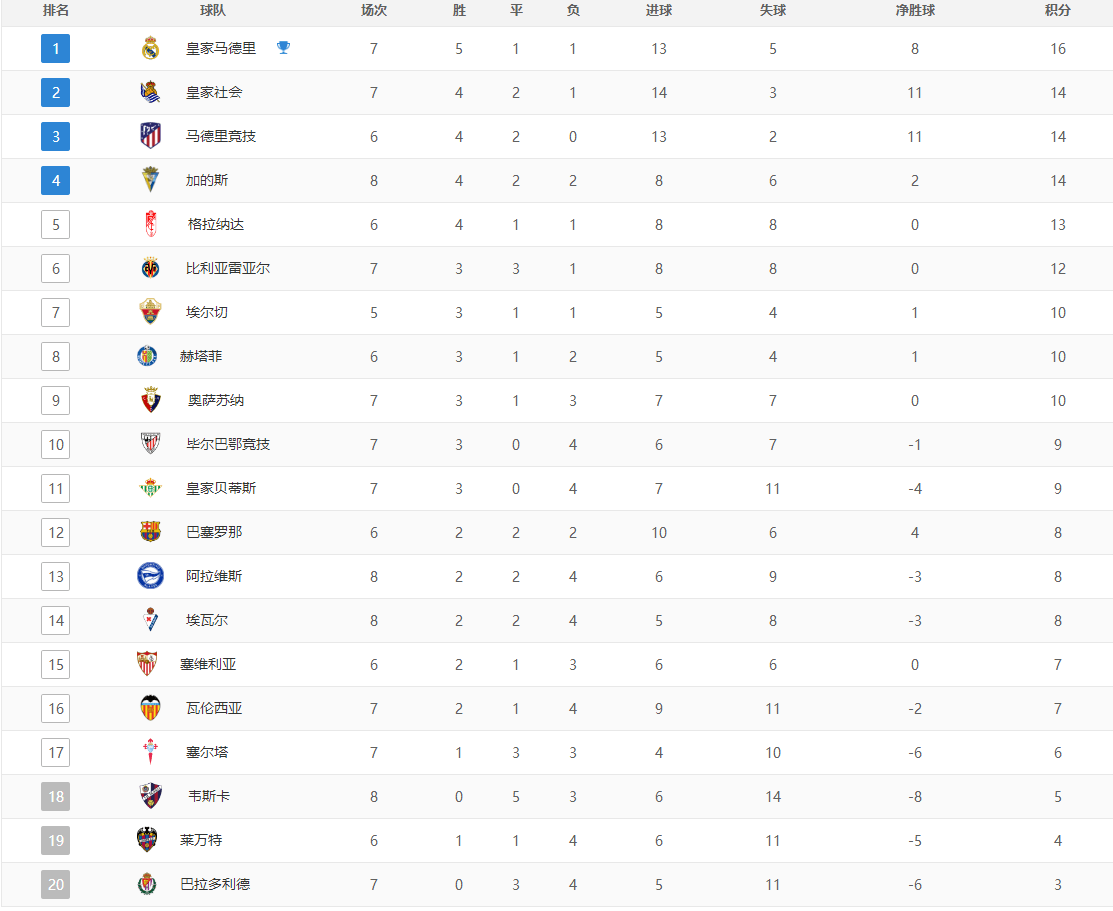Sort by the 净胜球 column header
This screenshot has width=1113, height=911.
[x=915, y=11]
